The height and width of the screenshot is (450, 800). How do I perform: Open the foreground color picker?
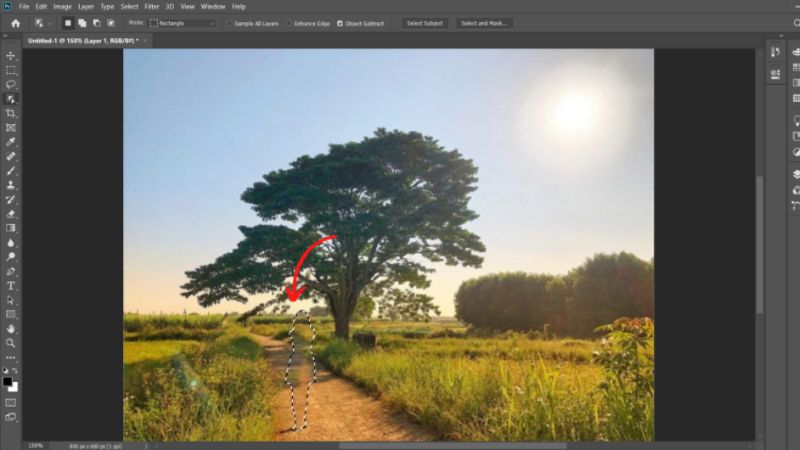coord(7,381)
